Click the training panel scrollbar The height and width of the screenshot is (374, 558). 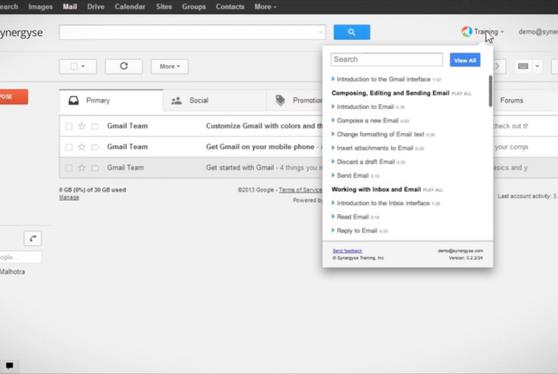point(490,91)
